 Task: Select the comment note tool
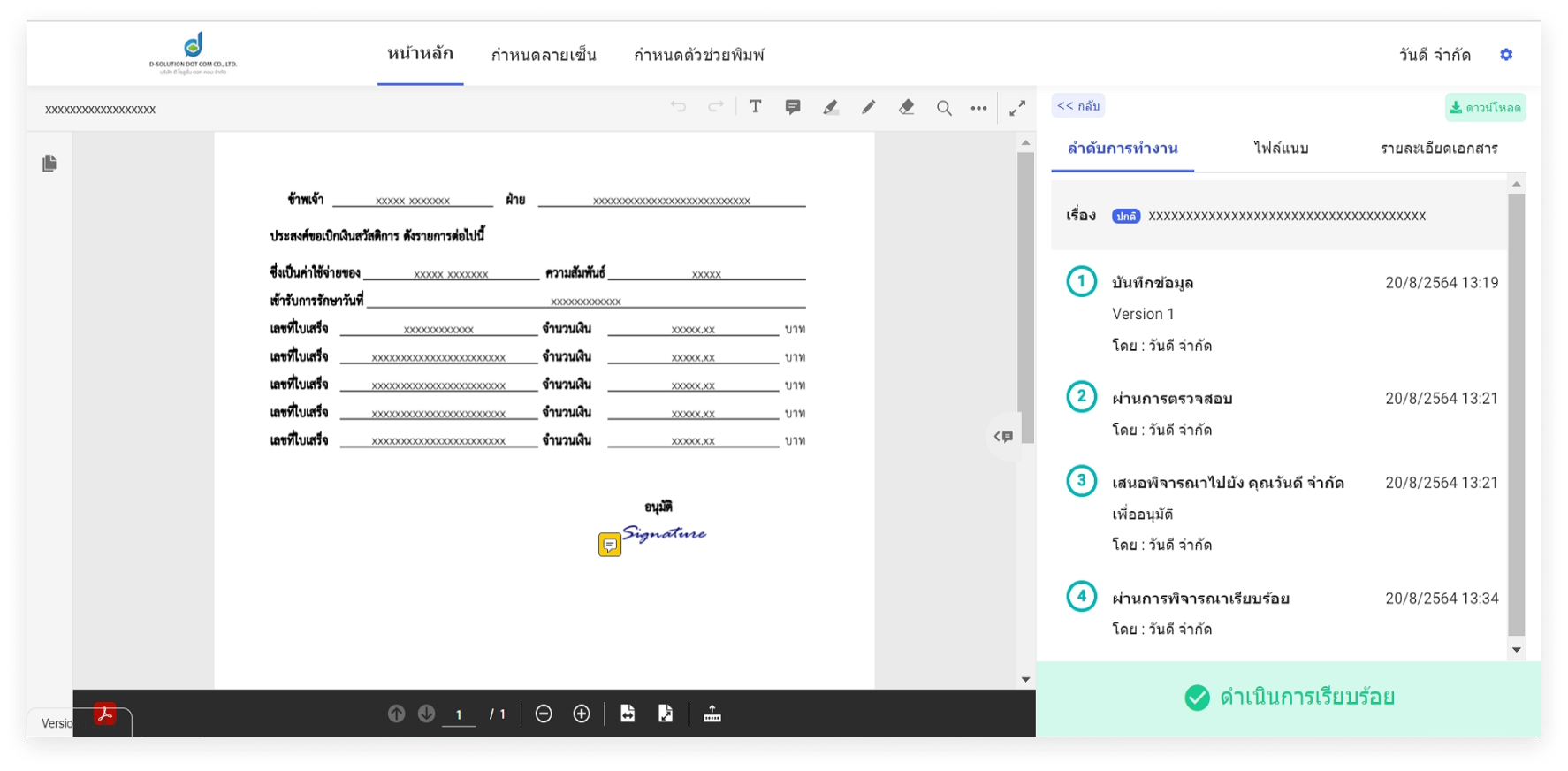[793, 107]
